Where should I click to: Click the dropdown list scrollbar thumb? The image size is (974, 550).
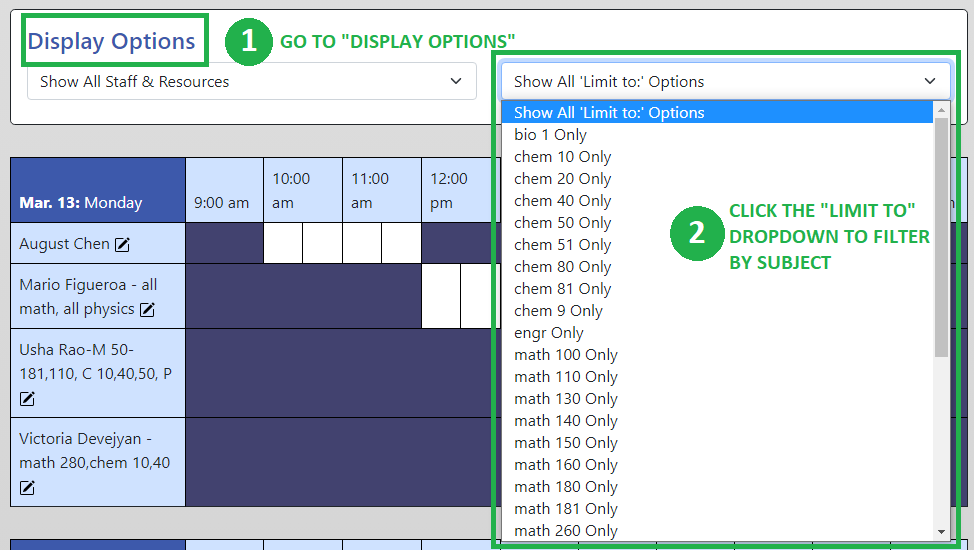pos(942,237)
